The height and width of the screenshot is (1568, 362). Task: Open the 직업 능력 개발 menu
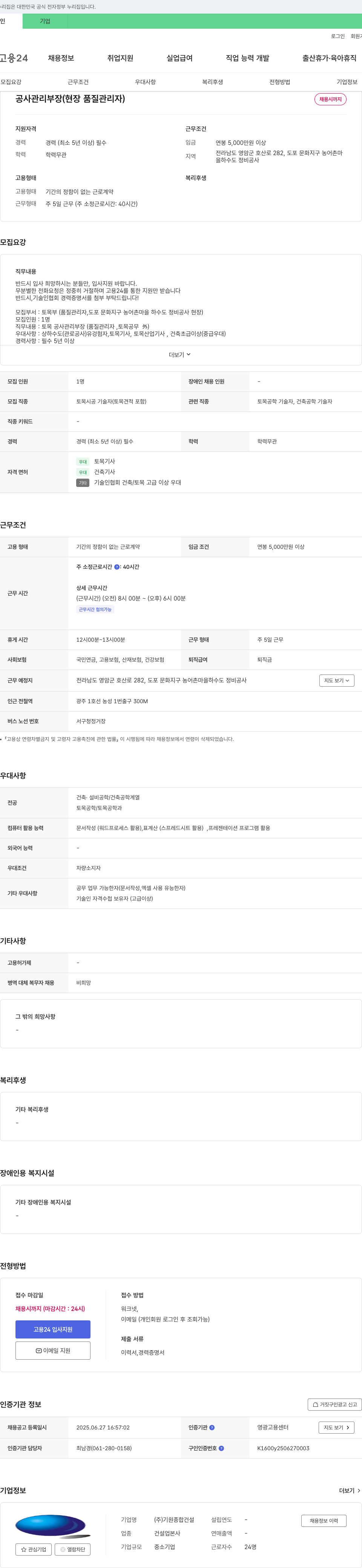coord(248,59)
